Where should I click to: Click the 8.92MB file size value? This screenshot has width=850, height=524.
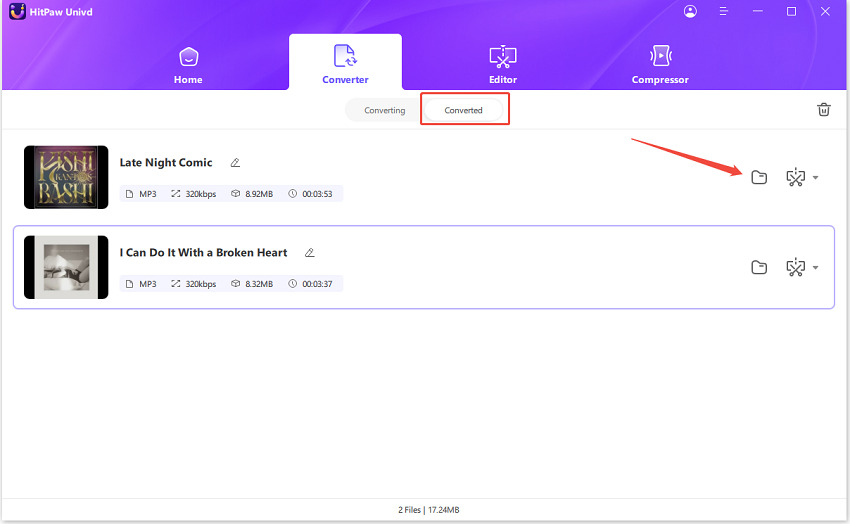[x=259, y=194]
